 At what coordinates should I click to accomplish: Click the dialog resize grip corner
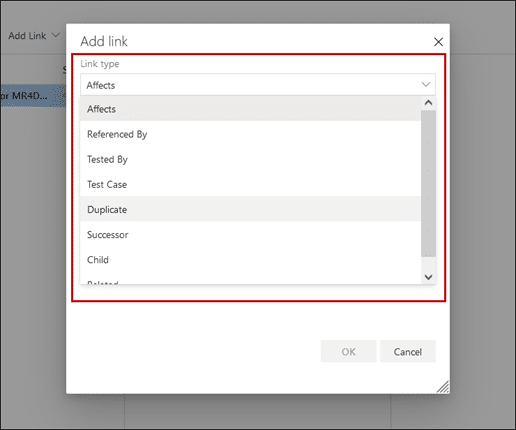443,387
